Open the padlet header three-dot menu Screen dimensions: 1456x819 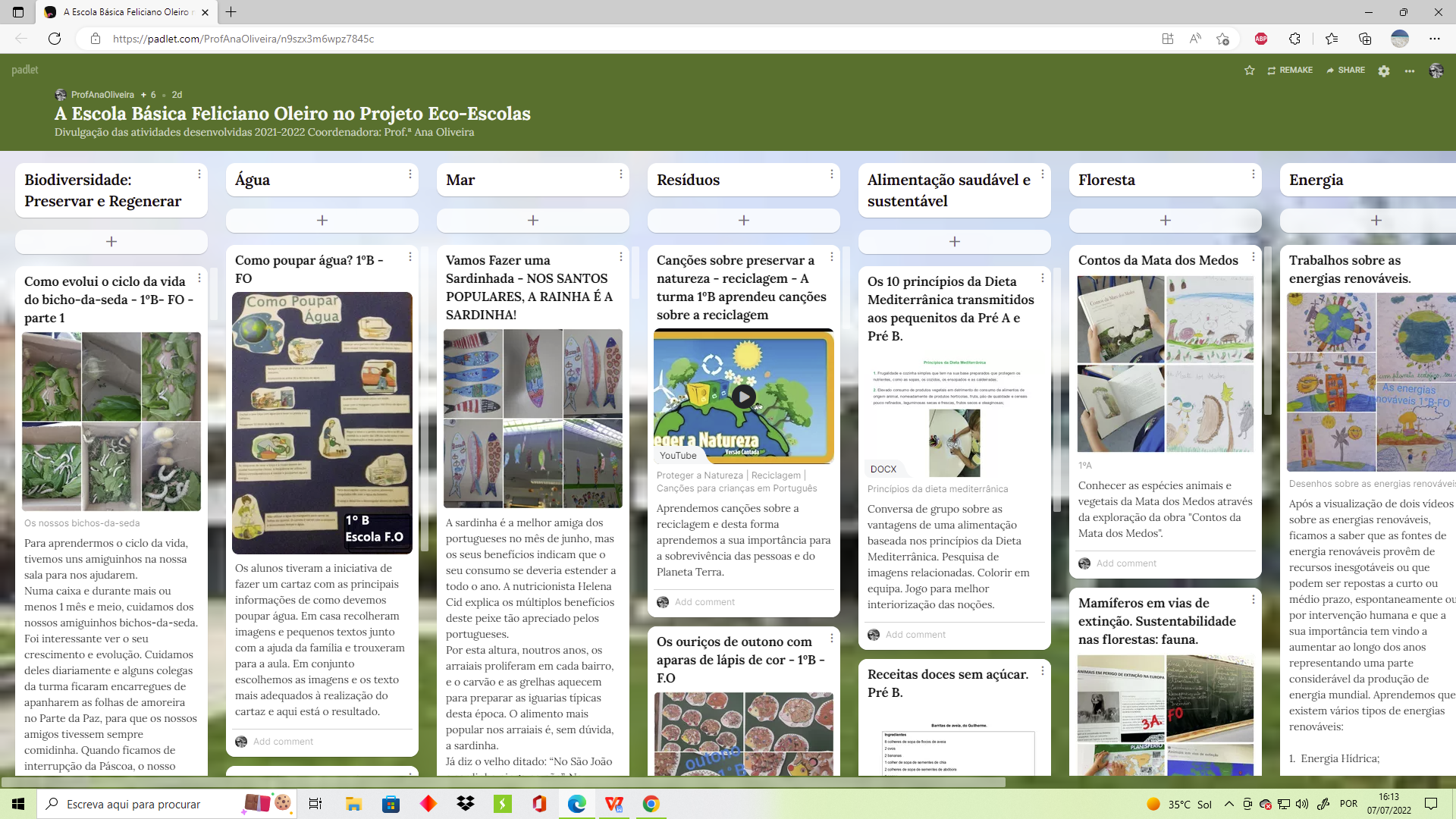(x=1409, y=71)
